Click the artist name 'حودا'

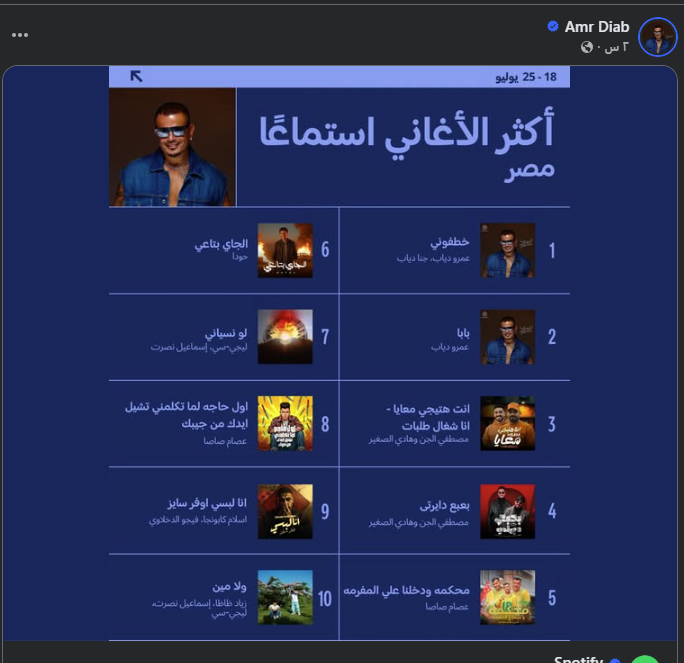240,257
